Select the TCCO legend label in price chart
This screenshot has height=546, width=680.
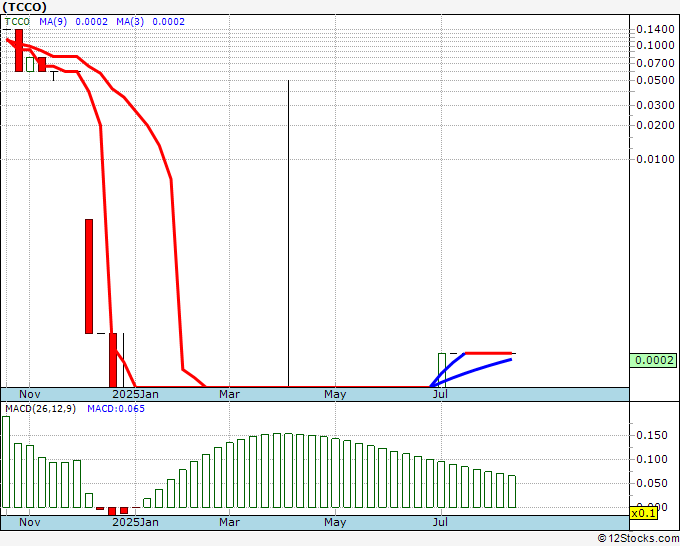18,21
